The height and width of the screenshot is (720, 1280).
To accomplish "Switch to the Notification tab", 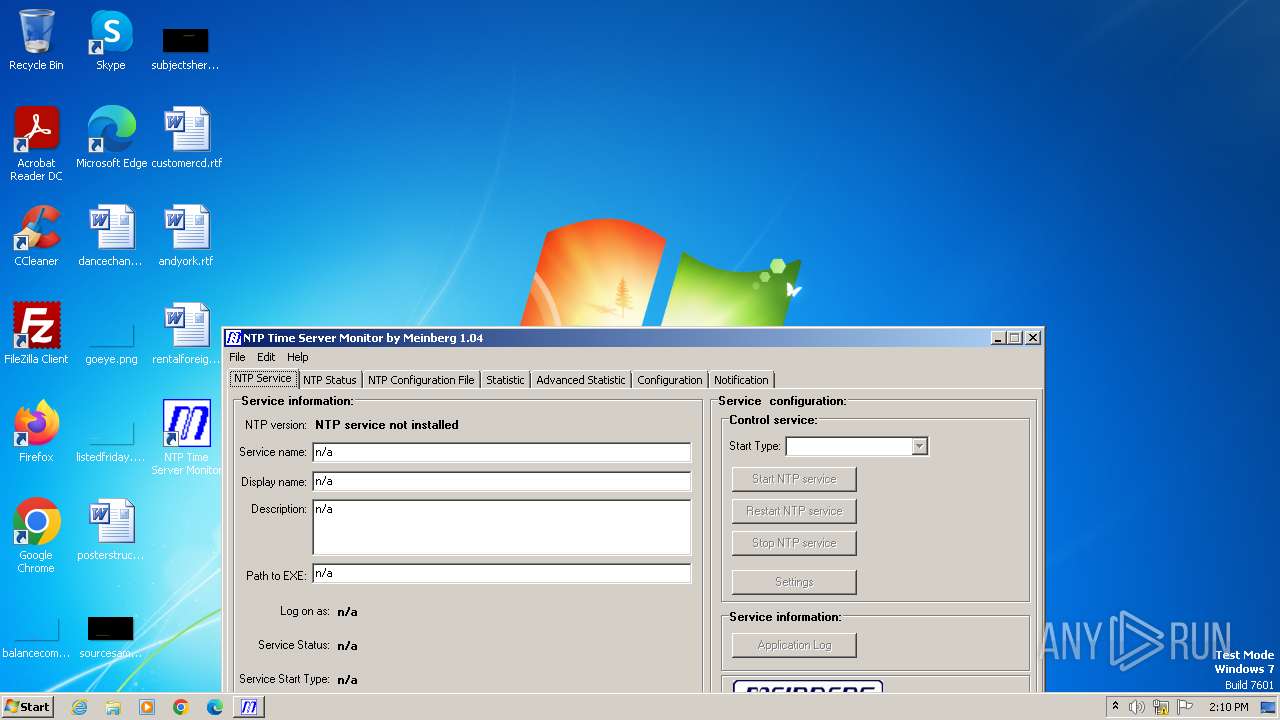I will (x=741, y=380).
